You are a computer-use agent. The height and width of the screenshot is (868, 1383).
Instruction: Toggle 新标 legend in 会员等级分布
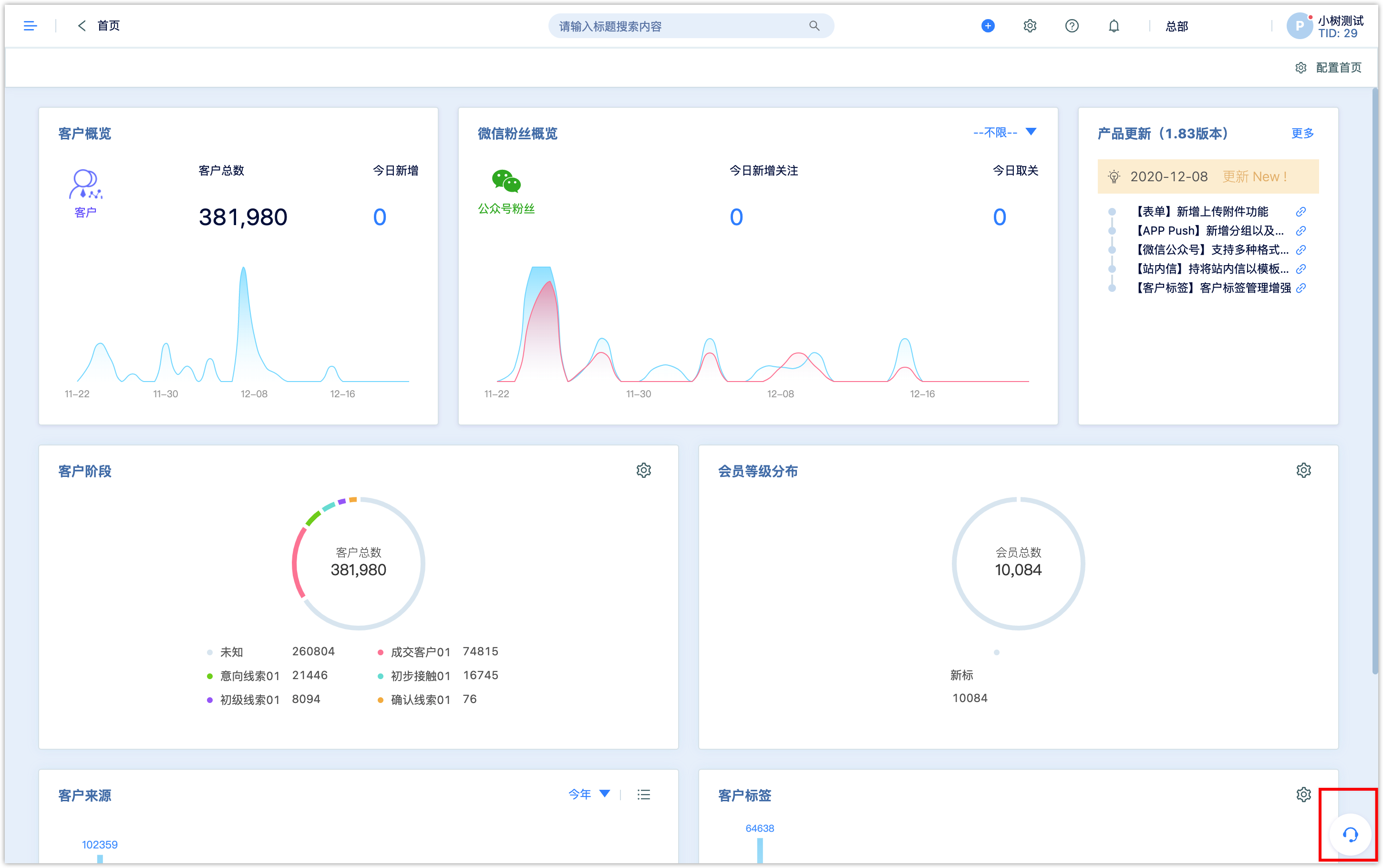pyautogui.click(x=962, y=675)
